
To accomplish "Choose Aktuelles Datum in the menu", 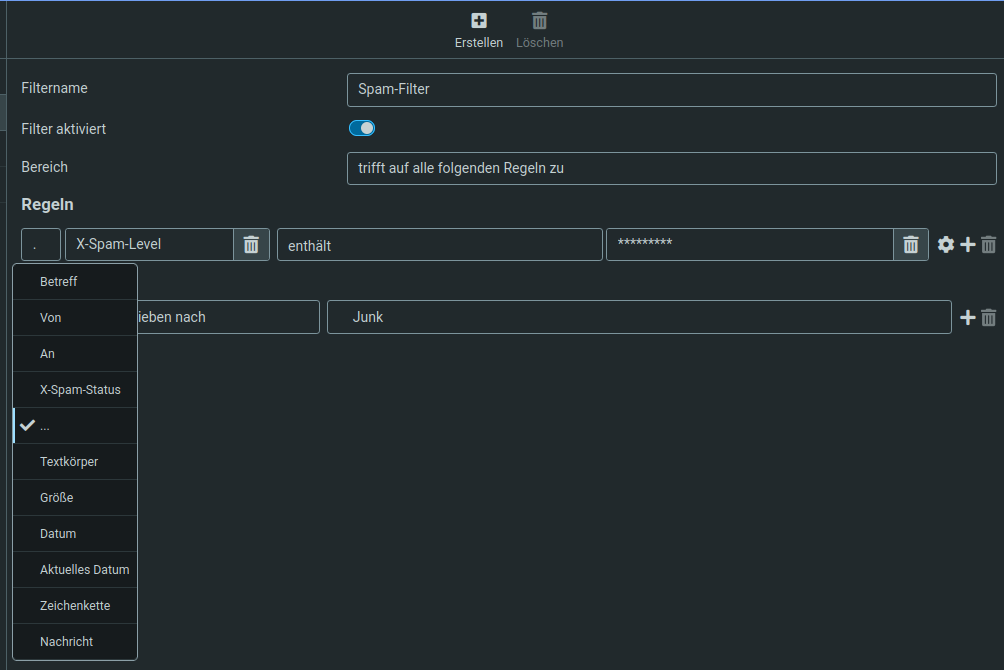I will 75,569.
